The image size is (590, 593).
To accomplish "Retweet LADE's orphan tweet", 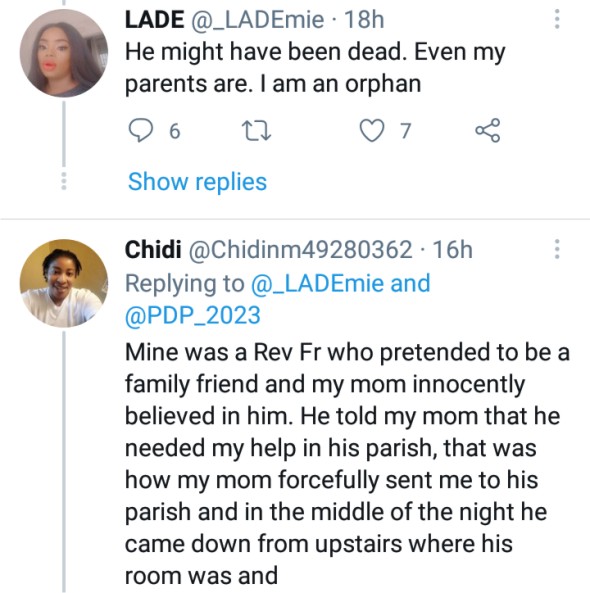I will (256, 131).
